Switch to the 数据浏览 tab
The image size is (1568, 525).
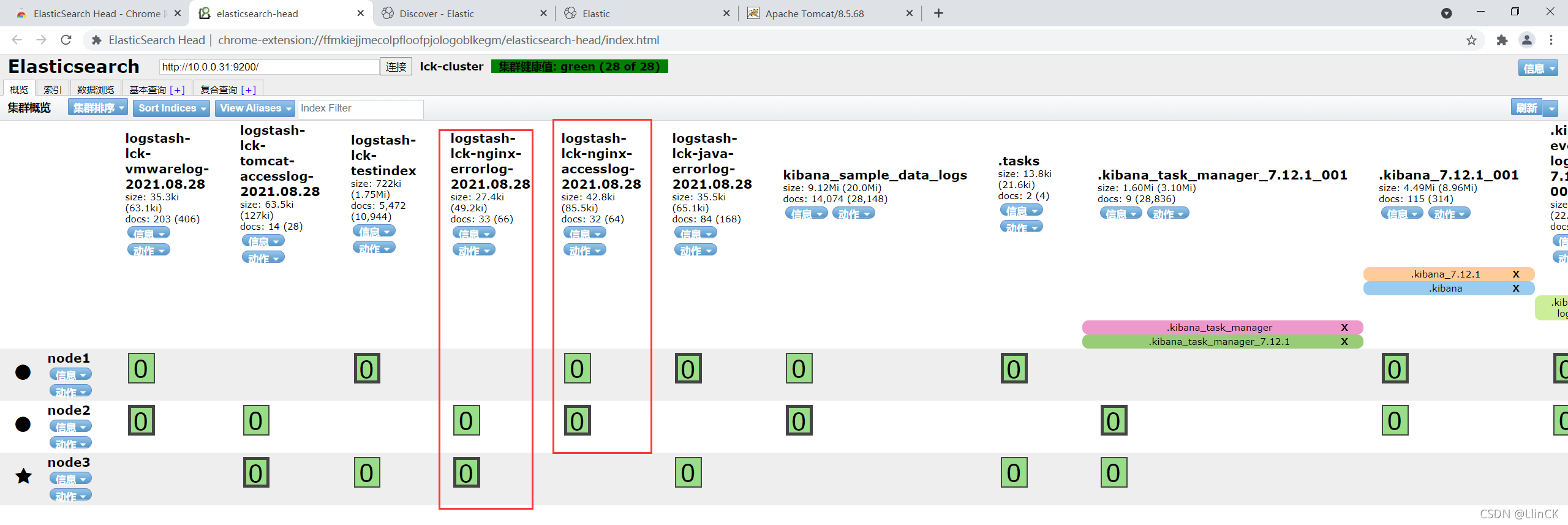pos(96,89)
